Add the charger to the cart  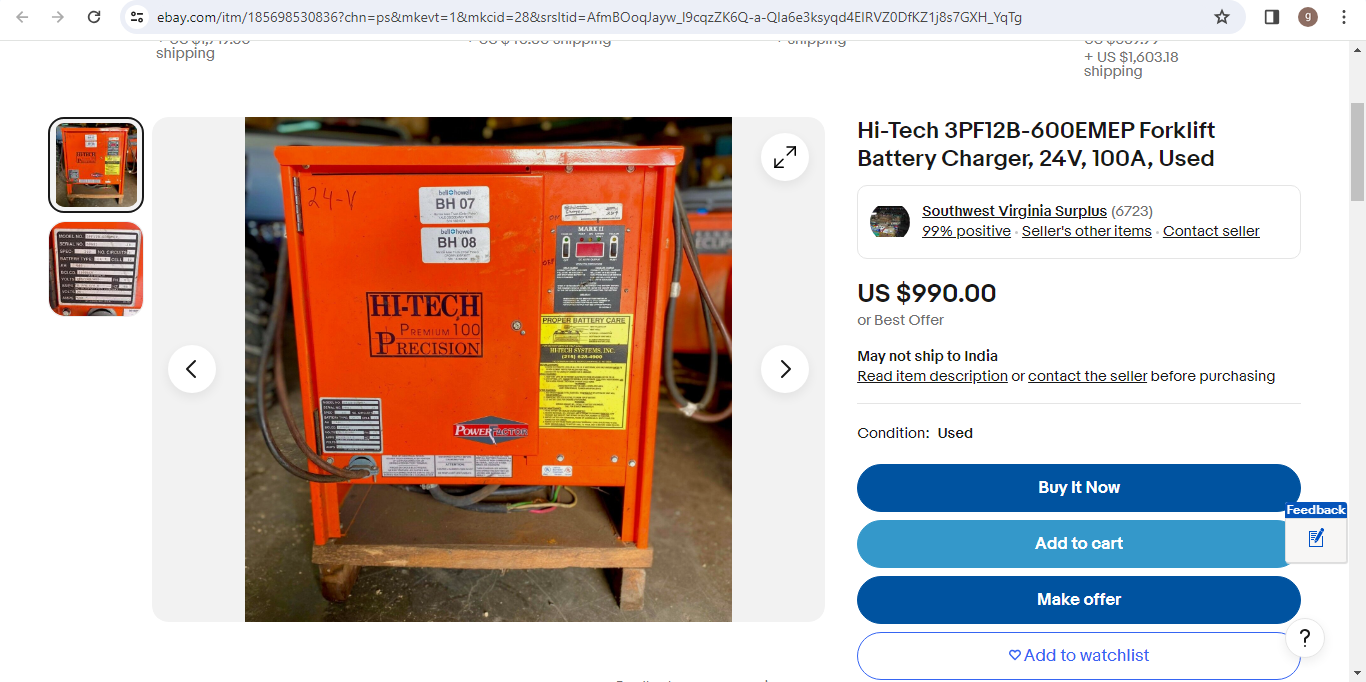click(1078, 543)
